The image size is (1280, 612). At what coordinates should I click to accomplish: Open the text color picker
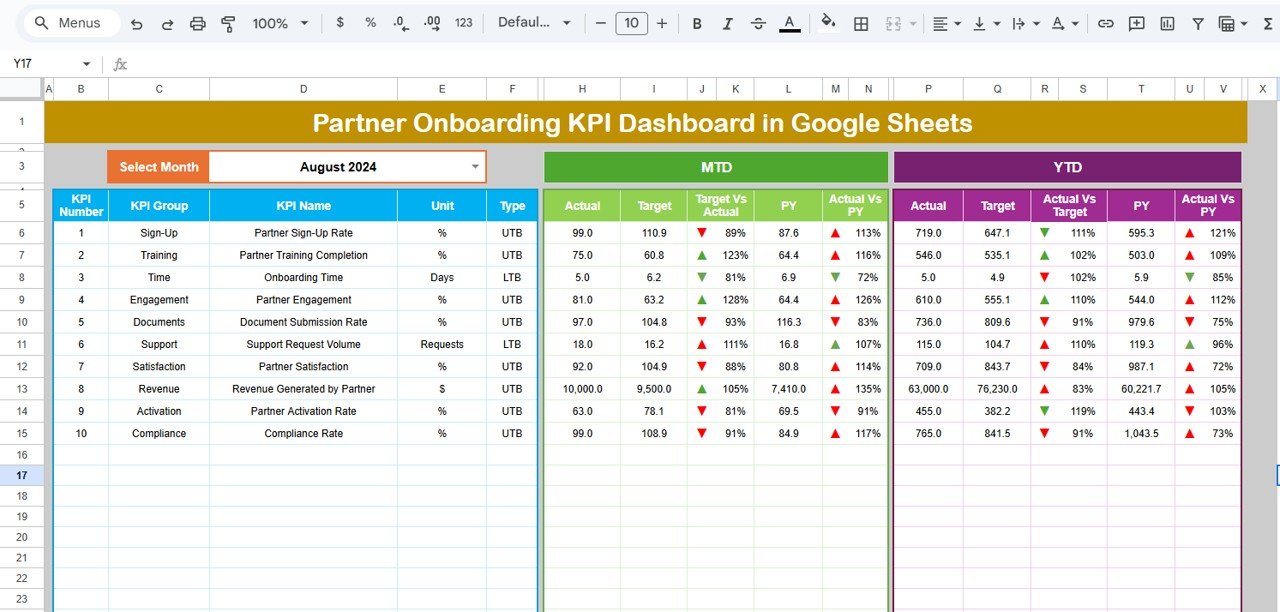(789, 22)
